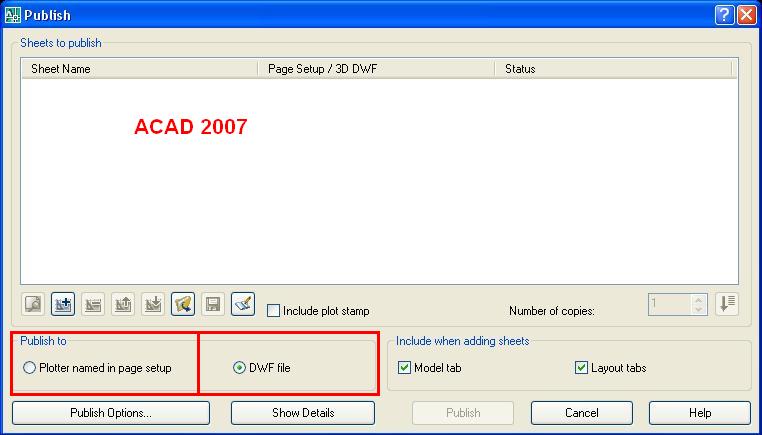Click the Remove Sheets icon
Viewport: 762px width, 435px height.
[x=93, y=304]
